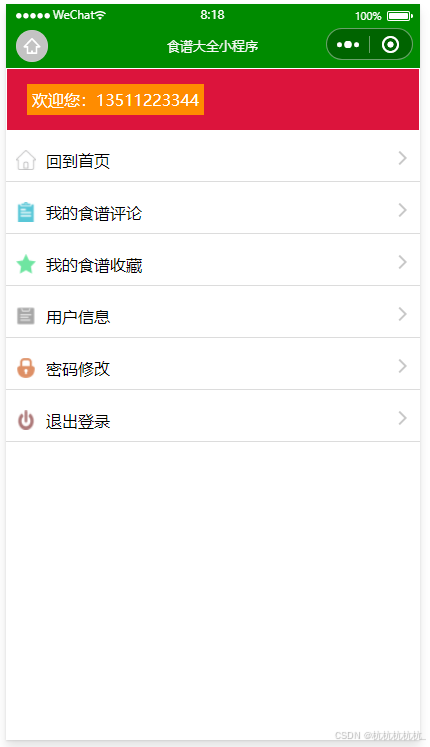Expand the 我的食谱评论 row chevron arrow
The width and height of the screenshot is (430, 747).
pyautogui.click(x=403, y=210)
